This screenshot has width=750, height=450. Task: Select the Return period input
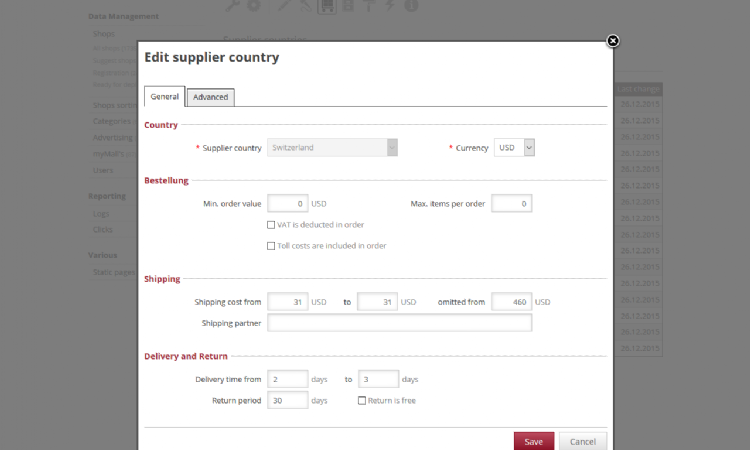tap(288, 400)
